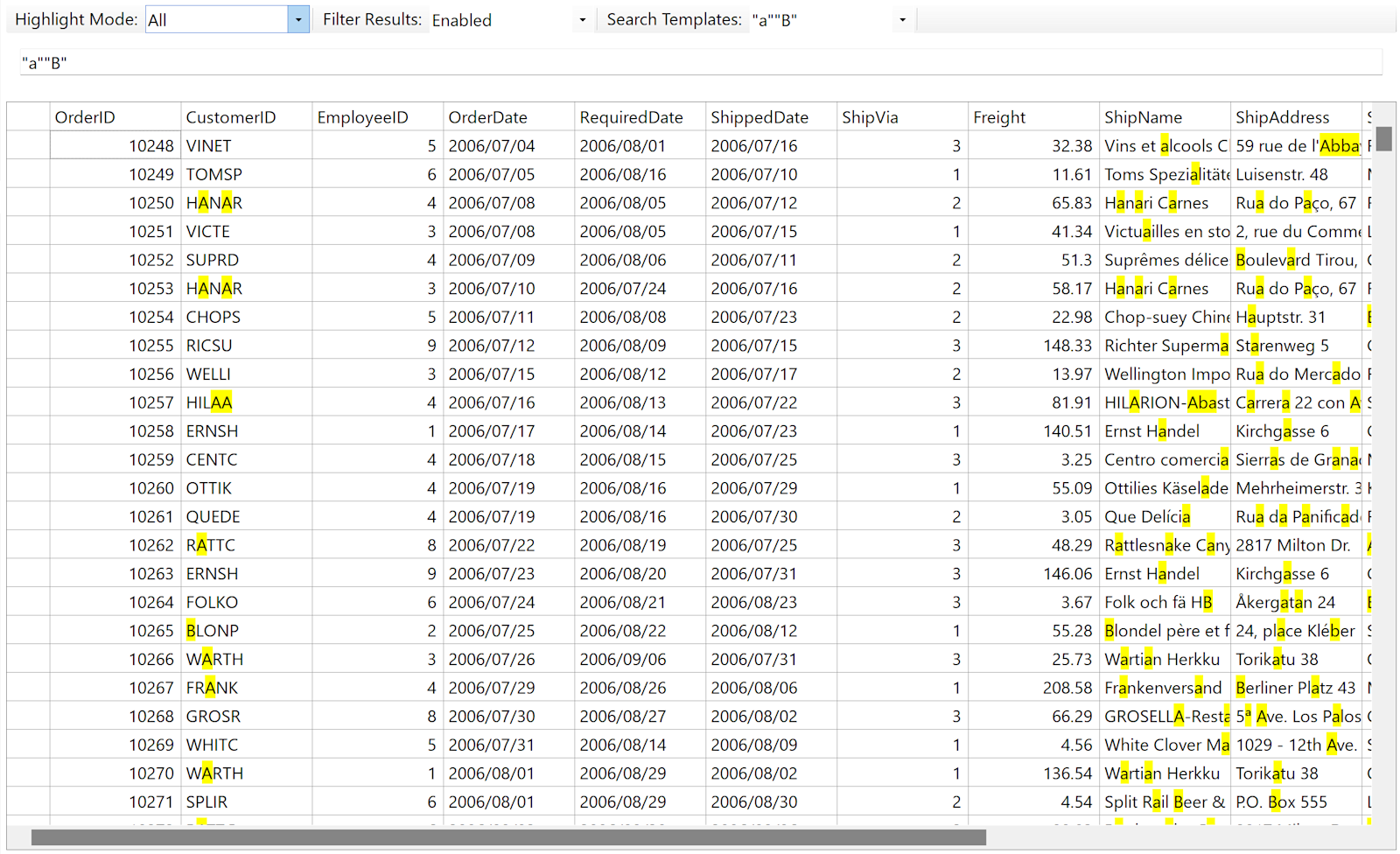Click the vertical scrollbar thumb
Image resolution: width=1400 pixels, height=854 pixels.
(1383, 138)
